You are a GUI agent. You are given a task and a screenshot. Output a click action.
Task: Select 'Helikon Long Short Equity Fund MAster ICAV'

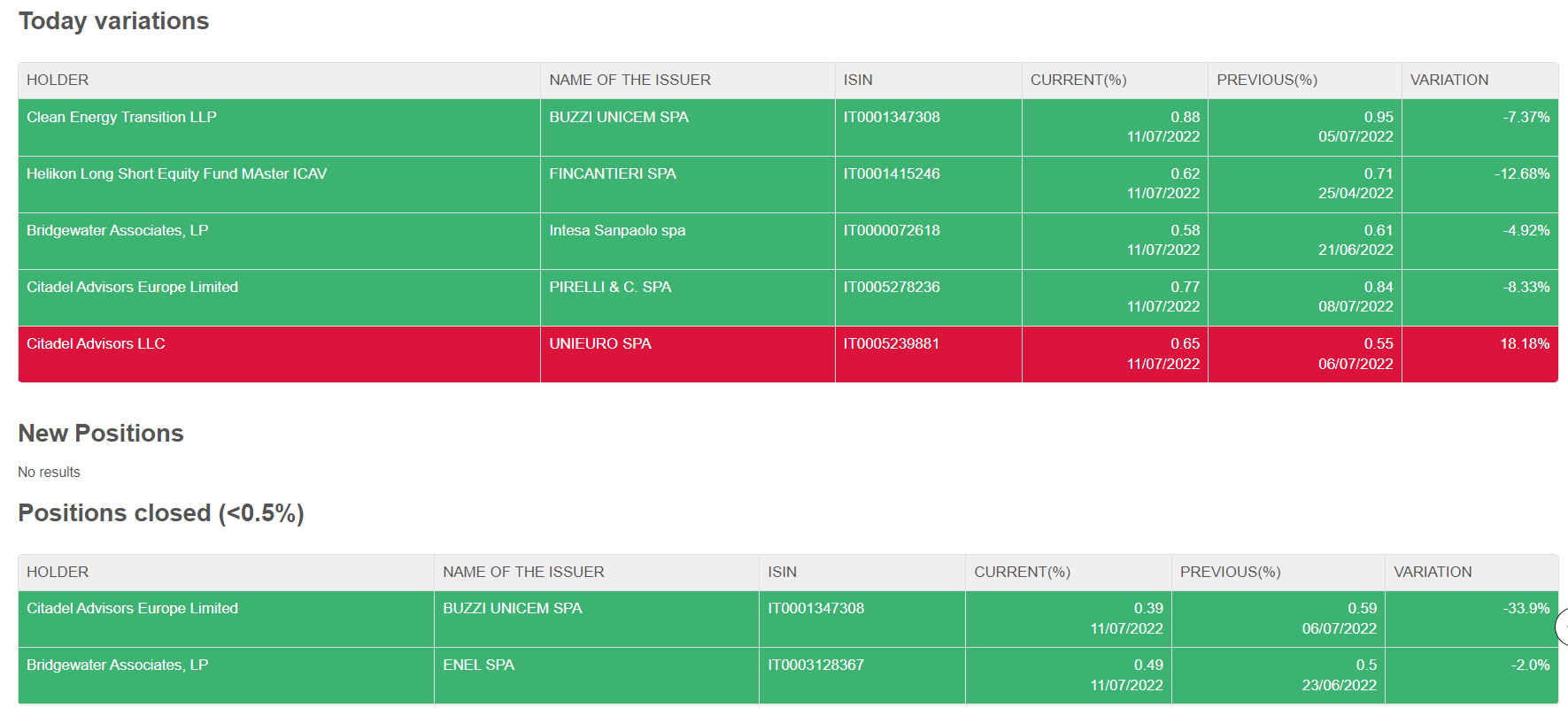(177, 173)
